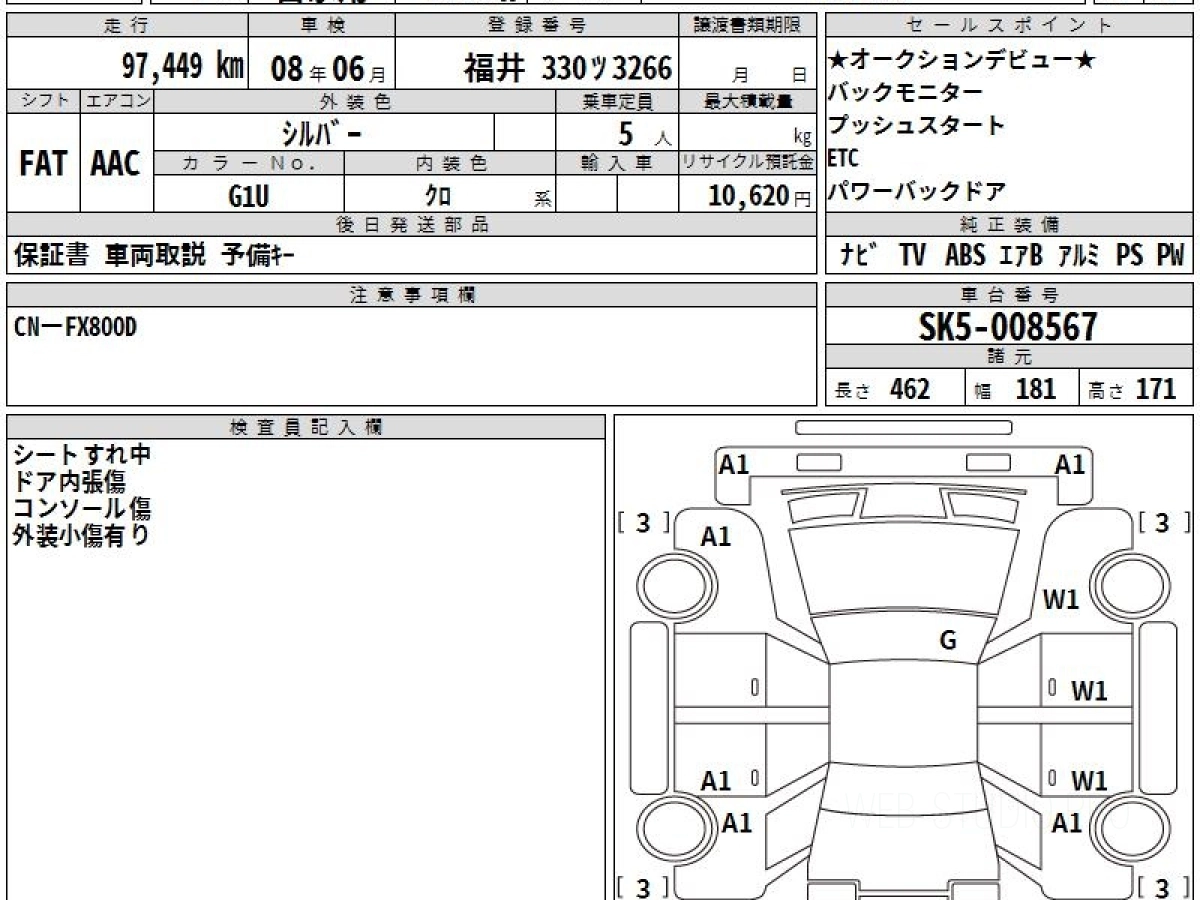Select the FAT shift type cell

(43, 164)
